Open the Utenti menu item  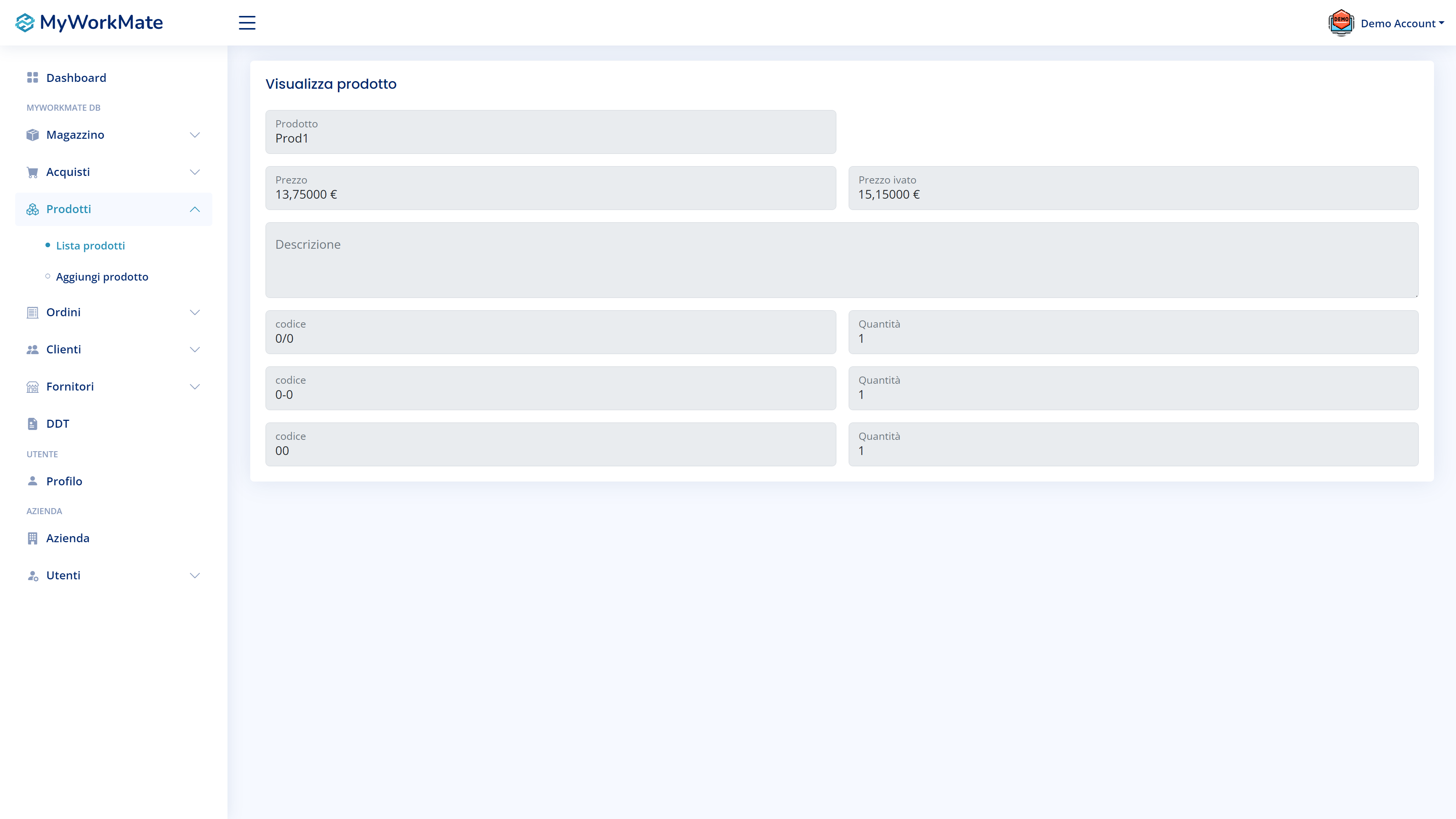pos(114,576)
